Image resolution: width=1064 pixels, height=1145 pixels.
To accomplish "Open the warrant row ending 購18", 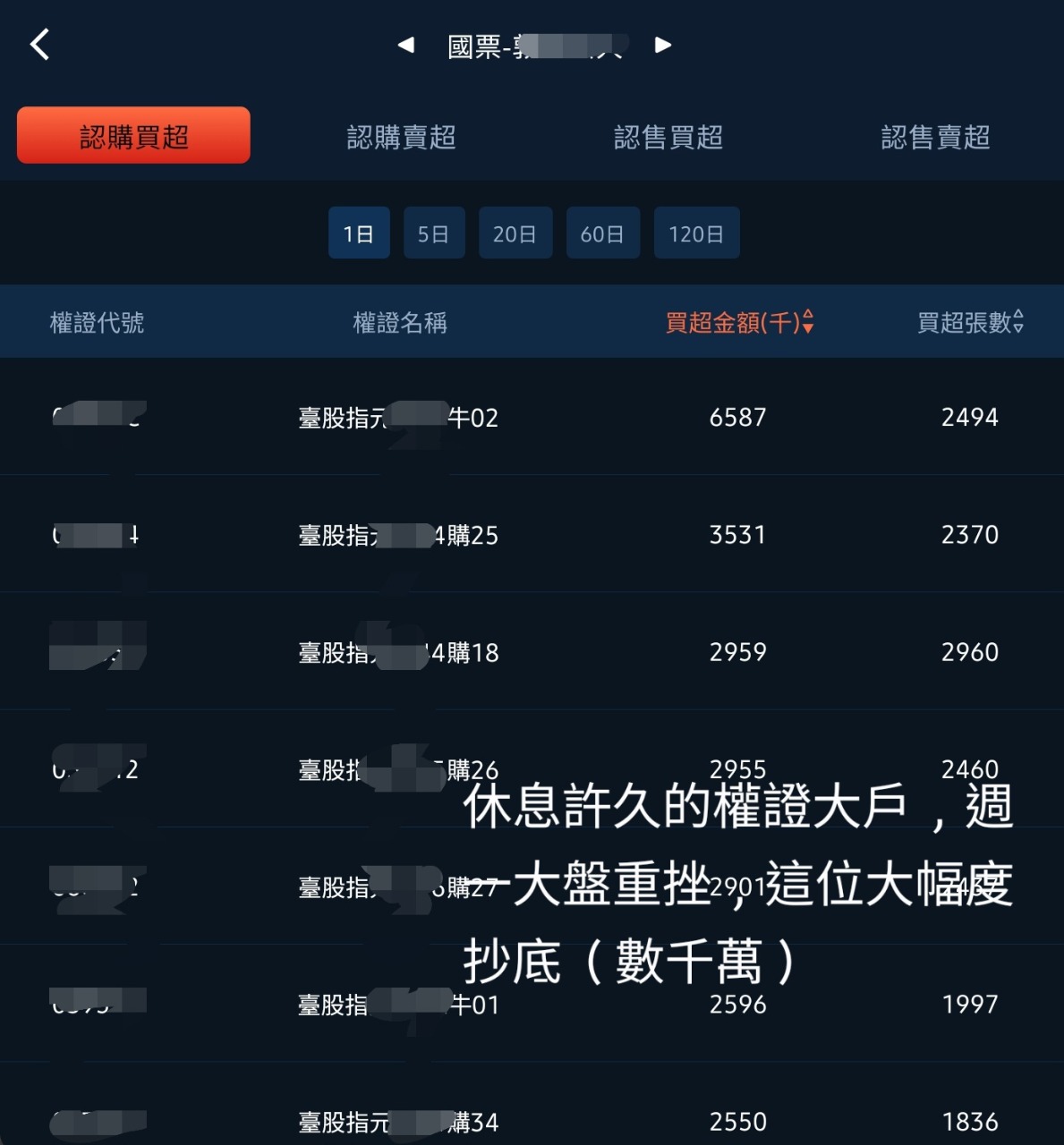I will [x=532, y=651].
